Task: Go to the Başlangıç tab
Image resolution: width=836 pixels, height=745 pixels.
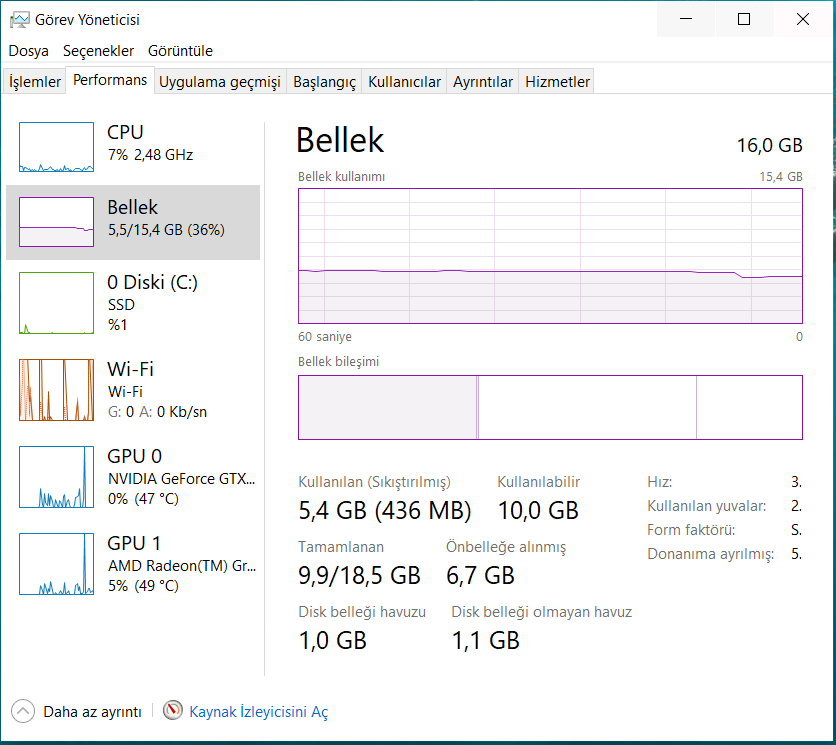Action: pyautogui.click(x=324, y=82)
